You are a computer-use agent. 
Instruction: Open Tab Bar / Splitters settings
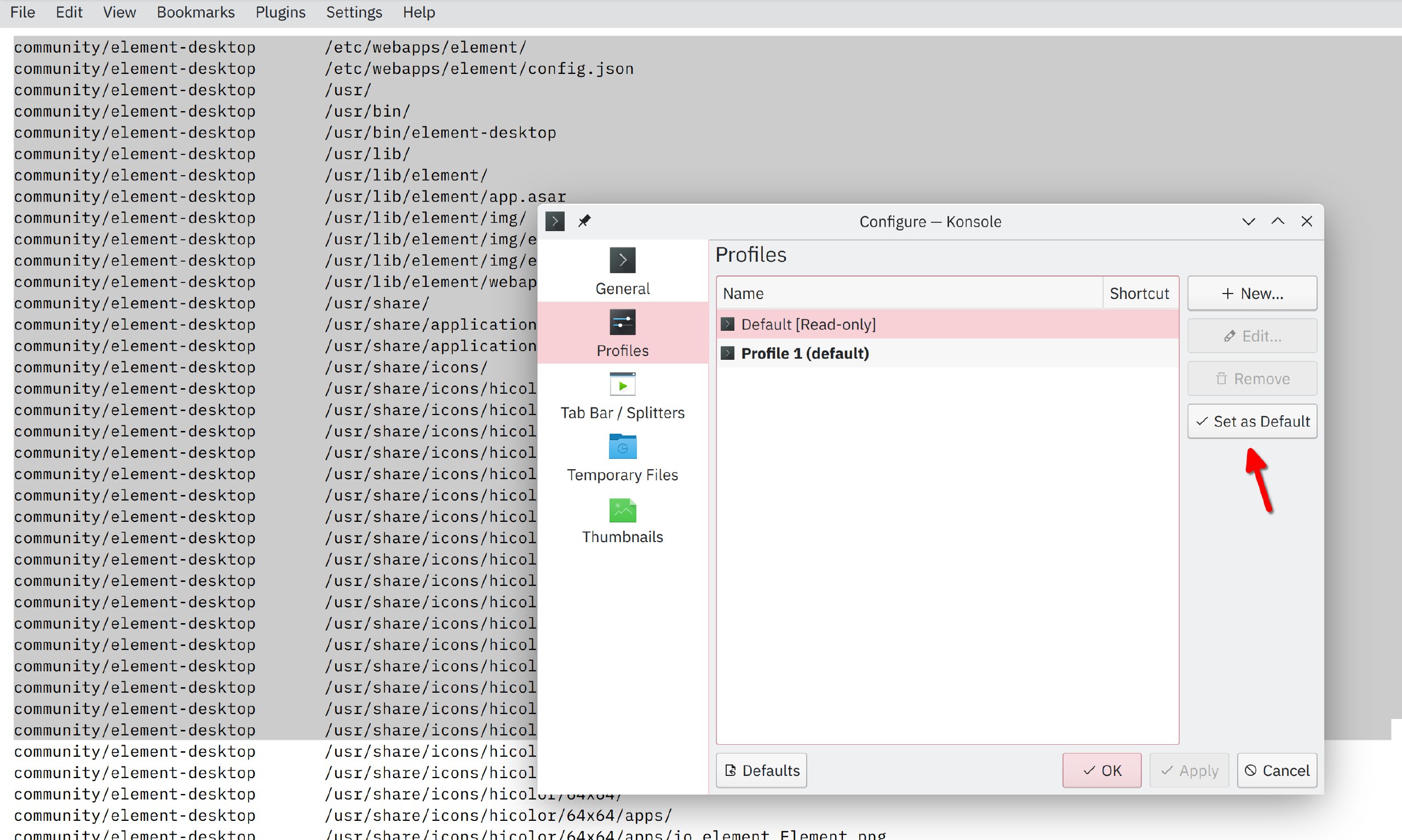(x=623, y=395)
